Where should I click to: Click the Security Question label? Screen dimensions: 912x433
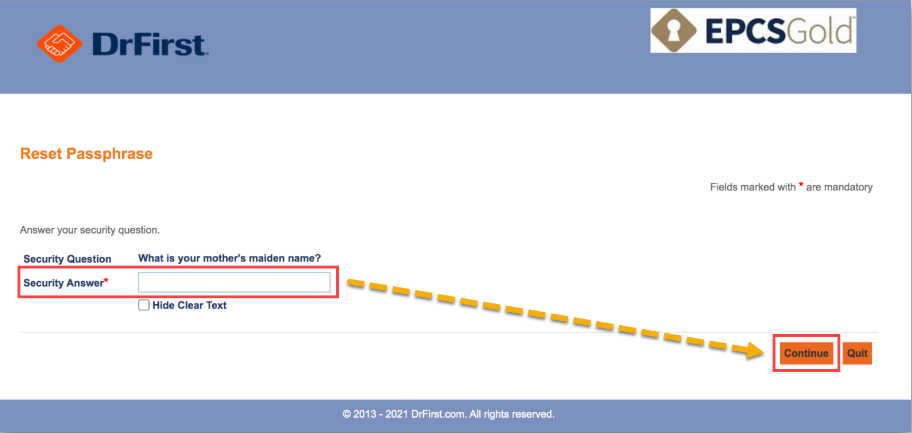pos(67,259)
